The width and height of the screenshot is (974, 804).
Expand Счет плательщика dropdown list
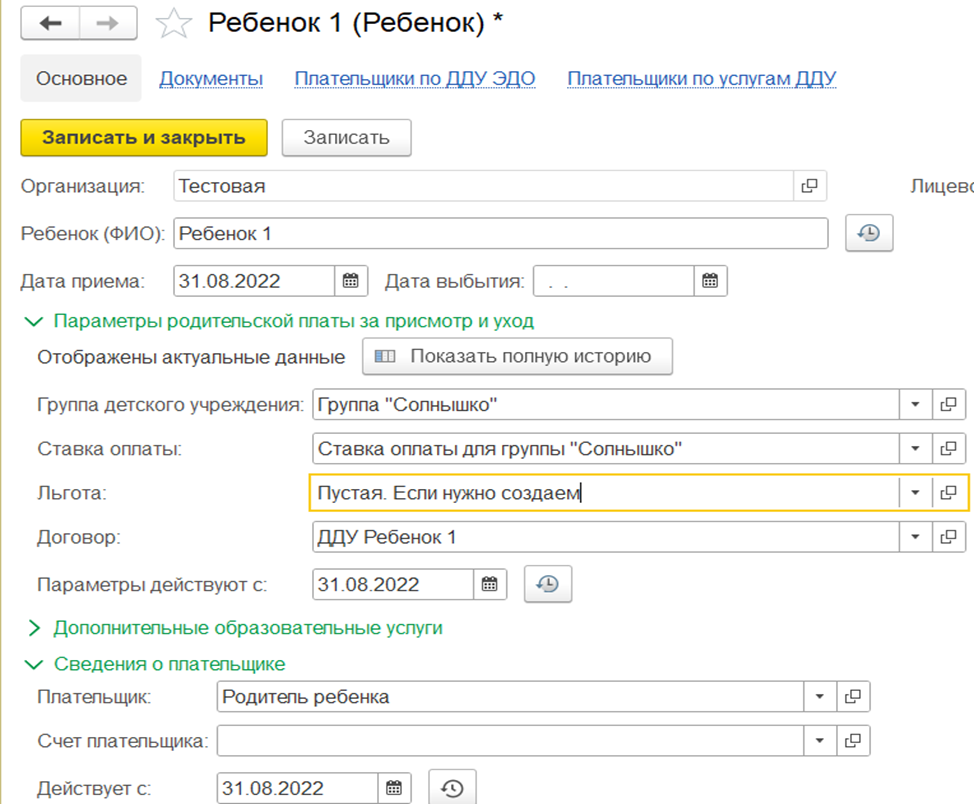(820, 741)
